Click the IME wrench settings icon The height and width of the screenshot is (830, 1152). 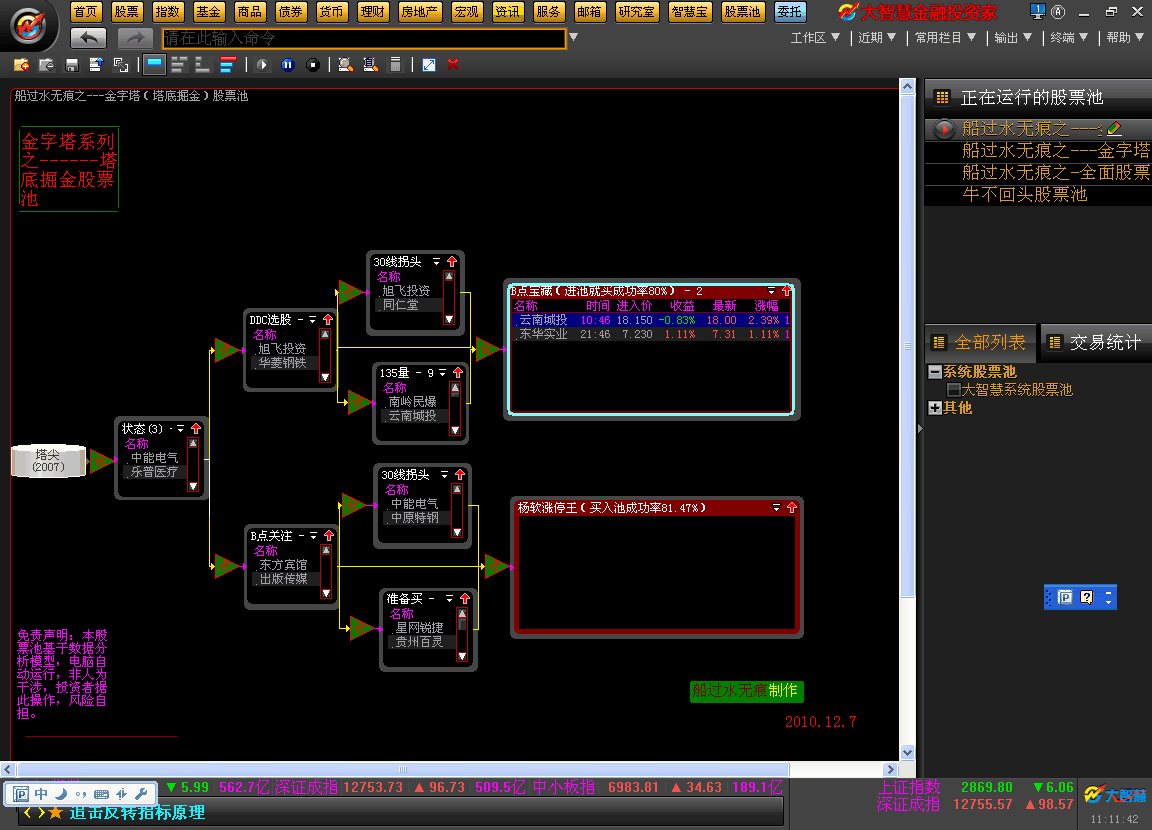coord(142,793)
